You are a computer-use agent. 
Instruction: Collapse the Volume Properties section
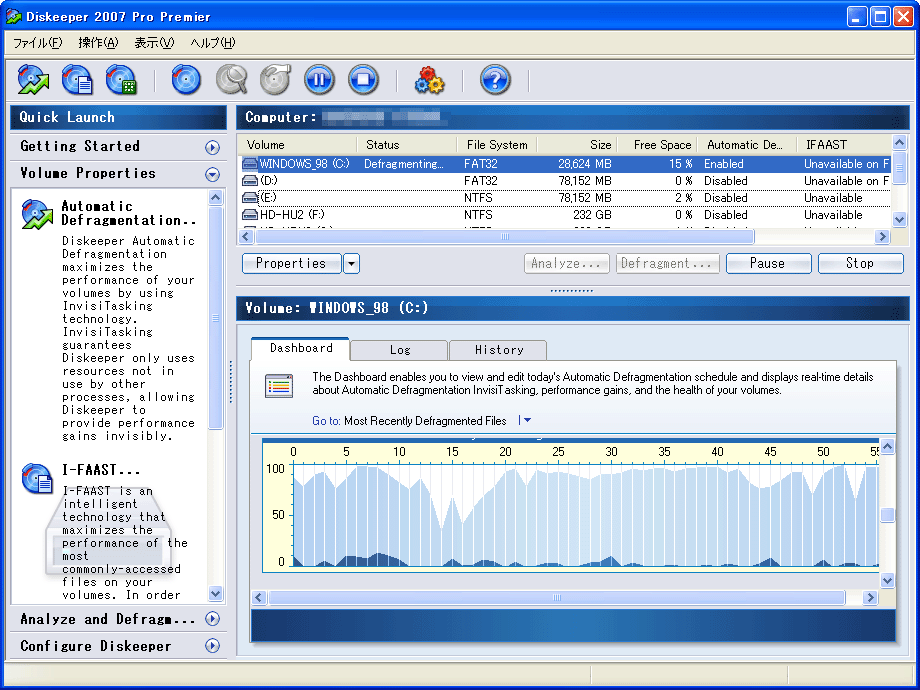(212, 174)
